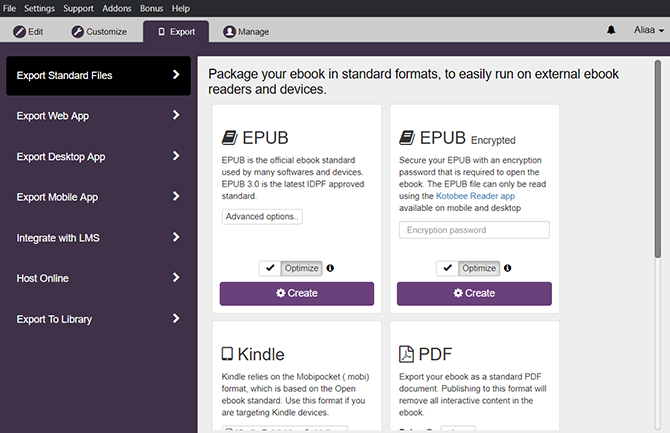Open the Aliaa user dropdown

tap(648, 31)
